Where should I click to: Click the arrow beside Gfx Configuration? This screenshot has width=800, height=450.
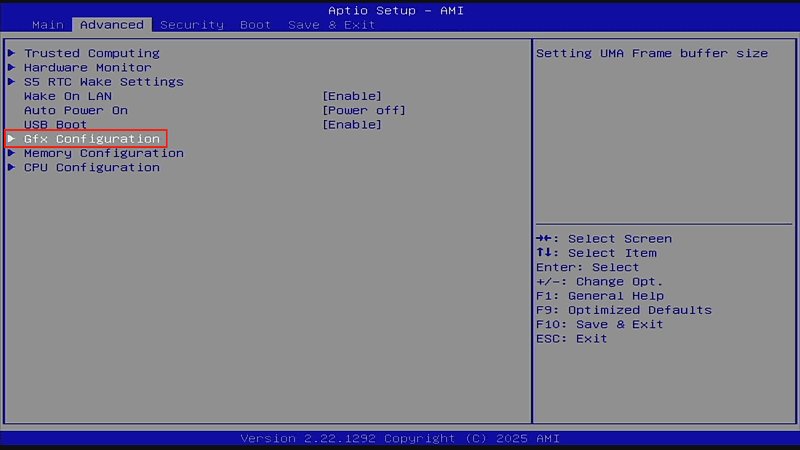coord(11,138)
